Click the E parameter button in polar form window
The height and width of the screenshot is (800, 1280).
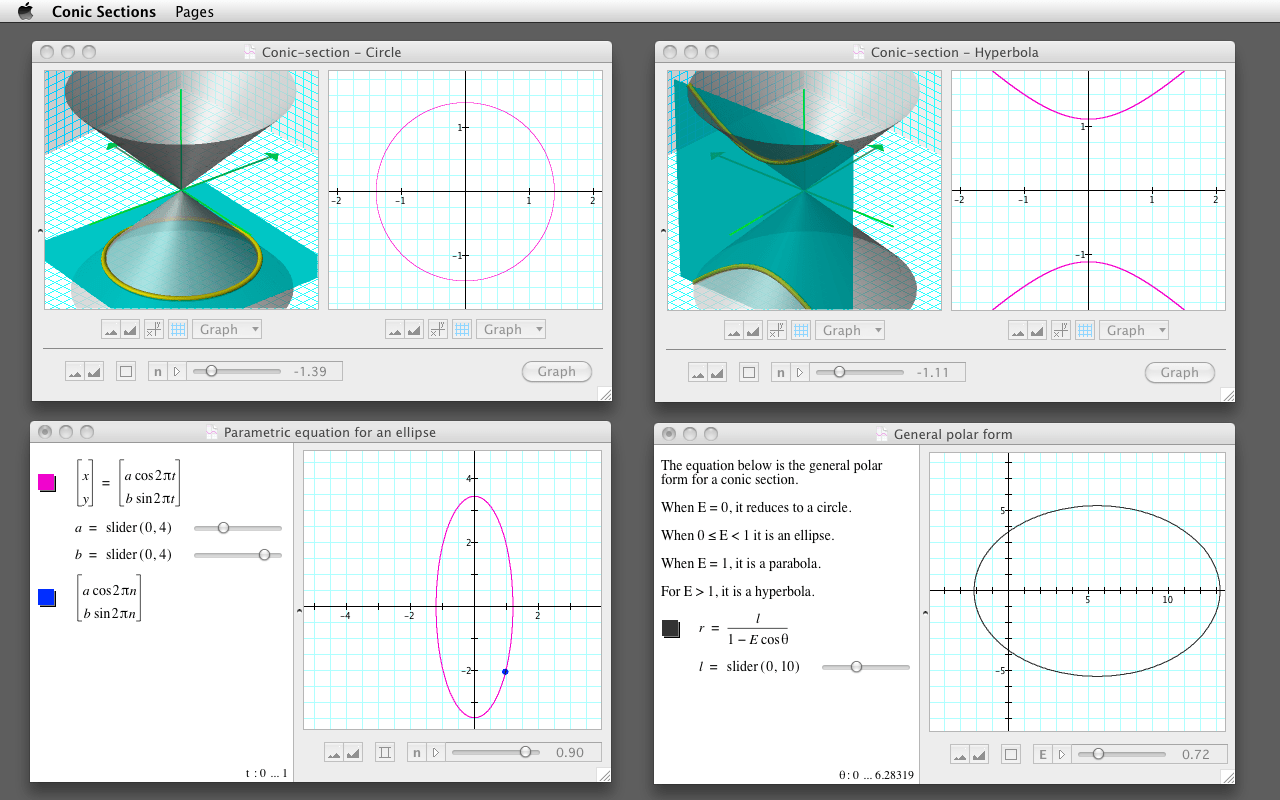pyautogui.click(x=1042, y=755)
